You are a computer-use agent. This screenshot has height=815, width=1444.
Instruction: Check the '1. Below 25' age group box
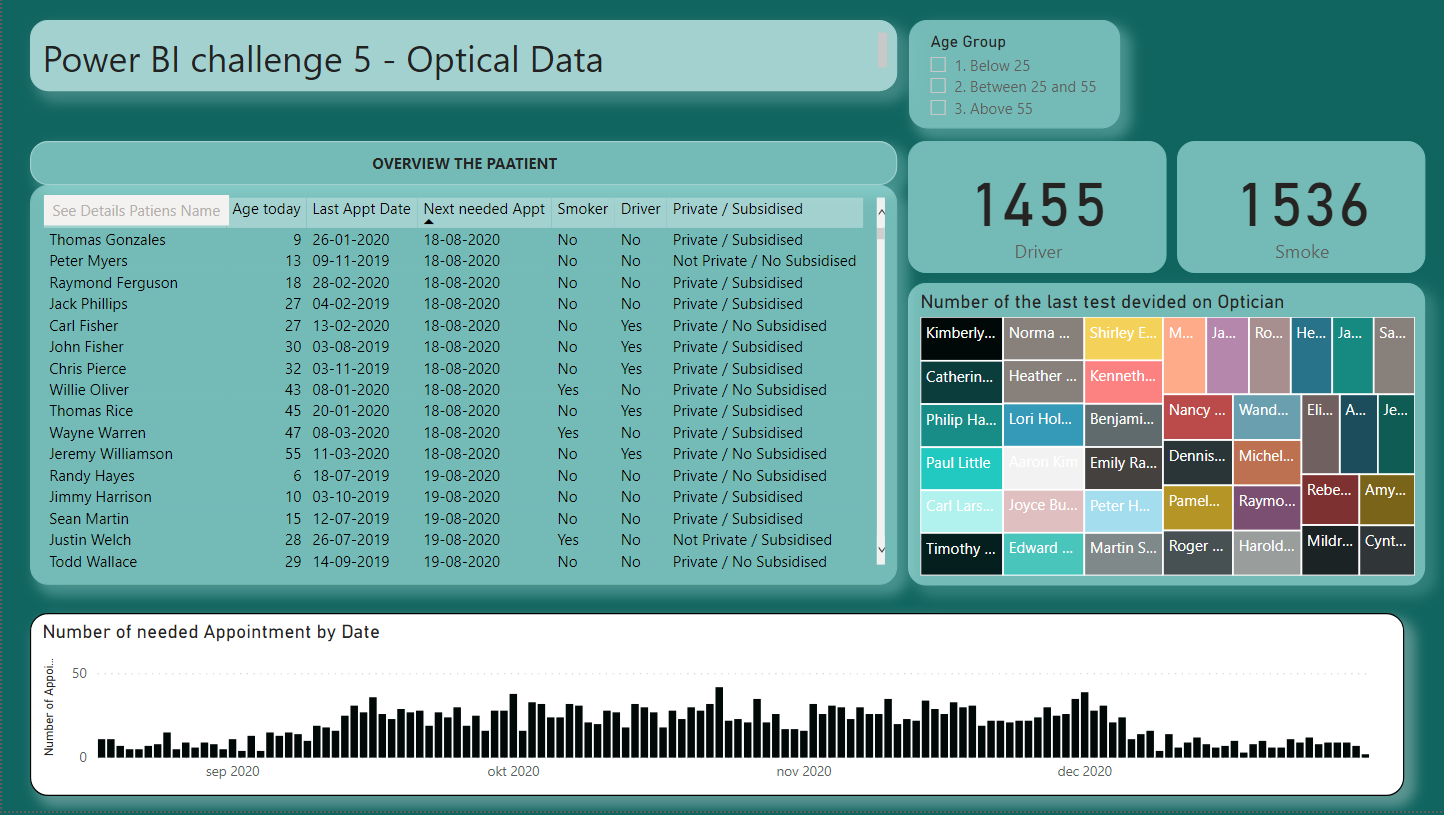coord(938,65)
